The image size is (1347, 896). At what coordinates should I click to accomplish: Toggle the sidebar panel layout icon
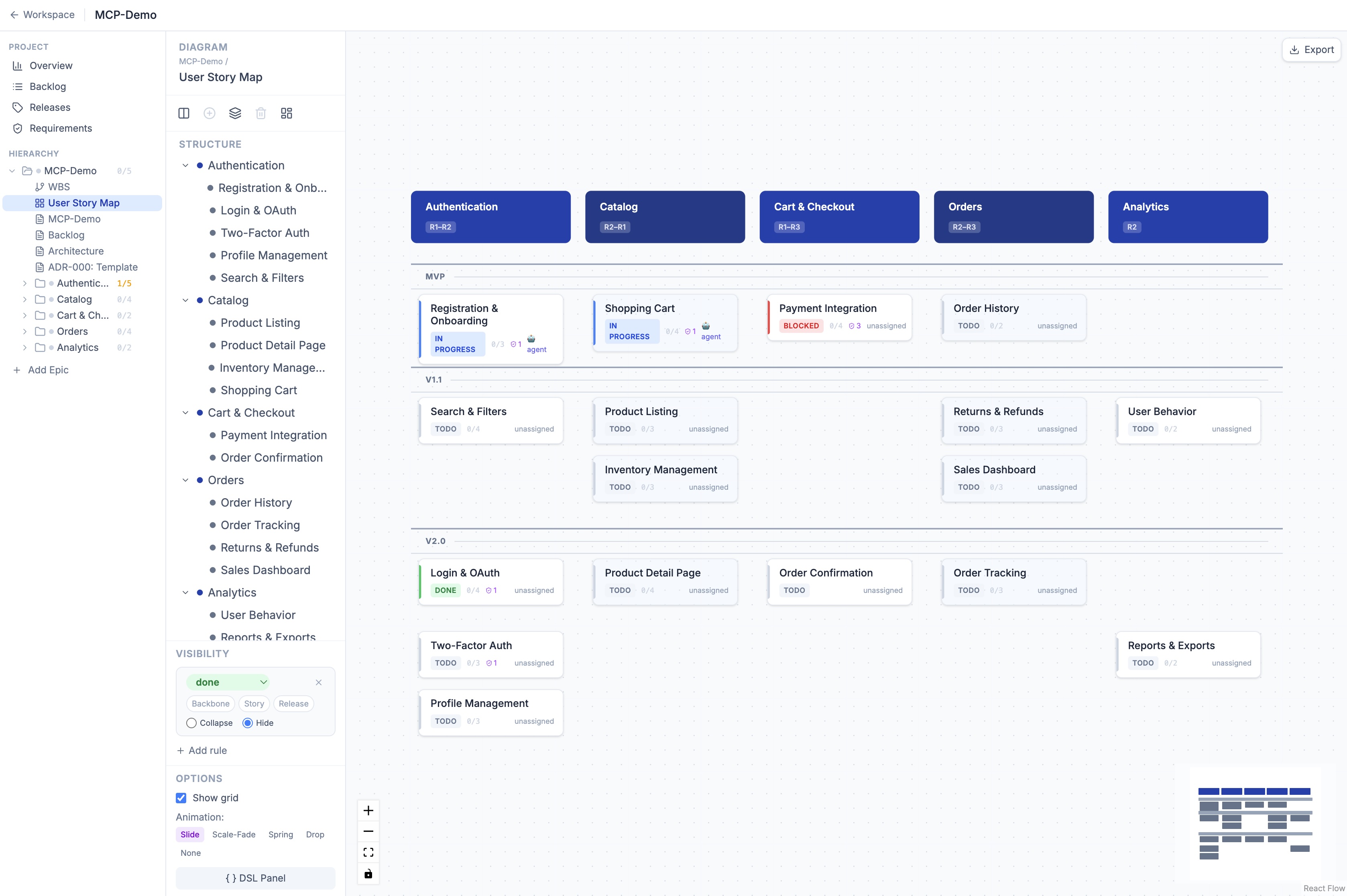tap(183, 113)
